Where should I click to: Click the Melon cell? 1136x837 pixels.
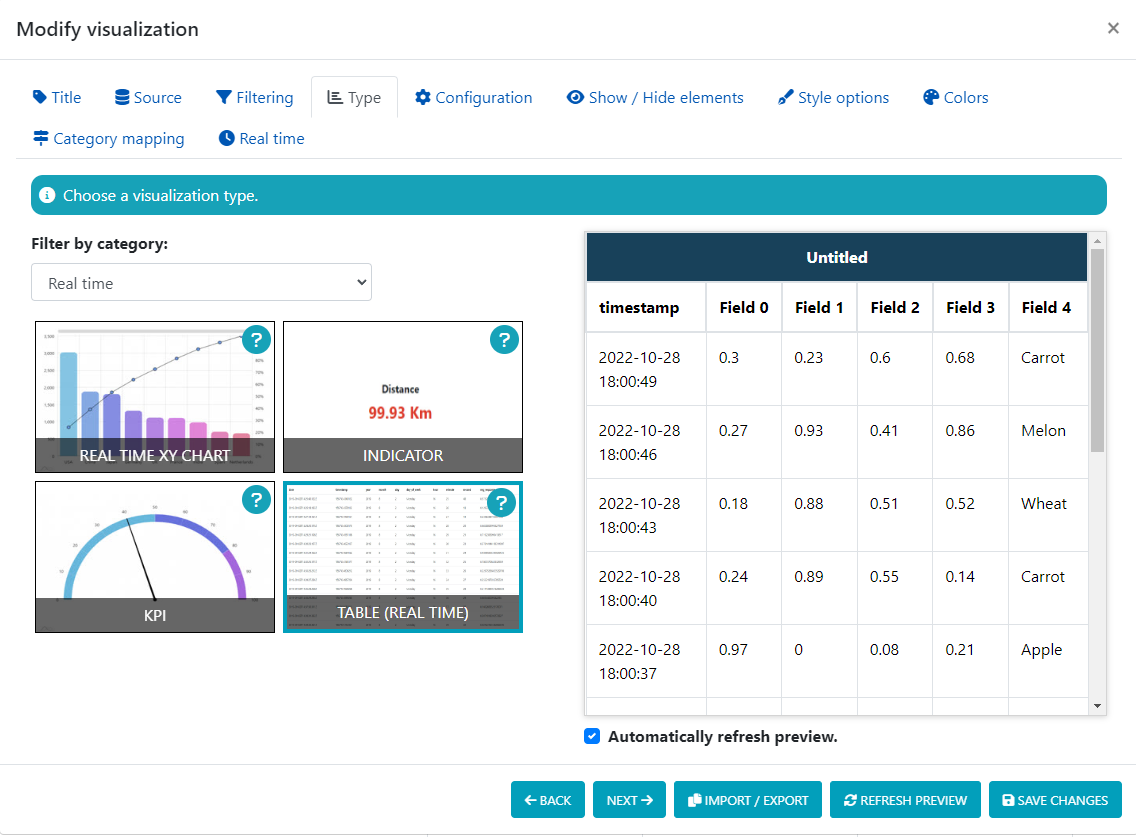[1048, 442]
